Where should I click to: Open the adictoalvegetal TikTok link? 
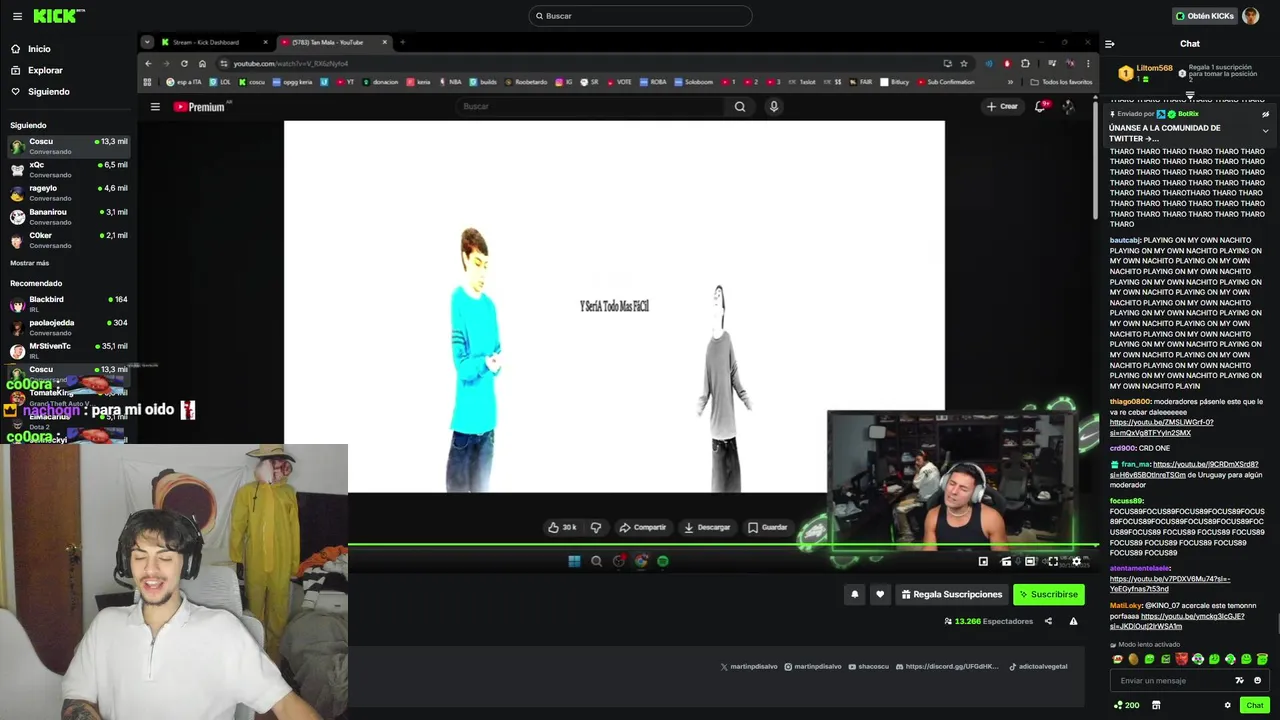(x=1038, y=666)
